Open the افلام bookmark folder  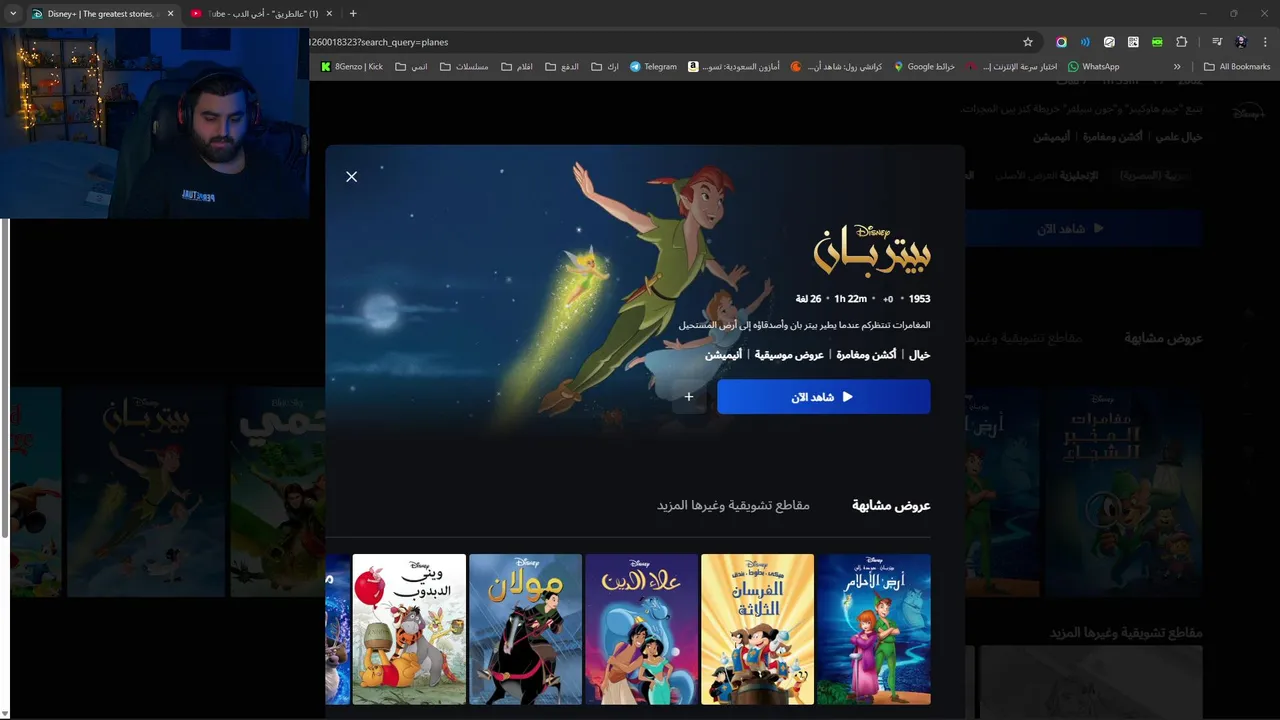(517, 67)
